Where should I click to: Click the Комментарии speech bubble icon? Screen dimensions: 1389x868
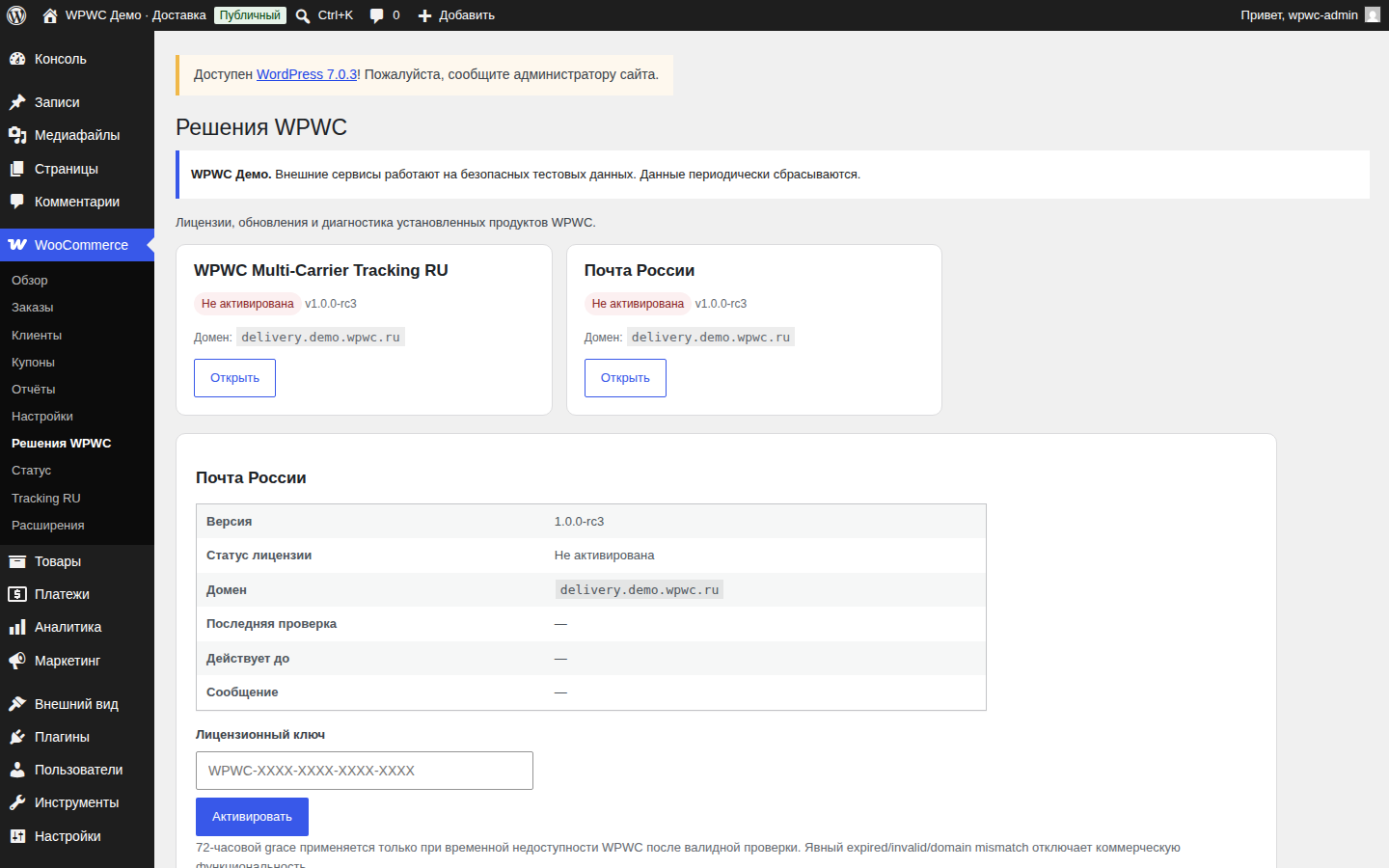pyautogui.click(x=17, y=202)
